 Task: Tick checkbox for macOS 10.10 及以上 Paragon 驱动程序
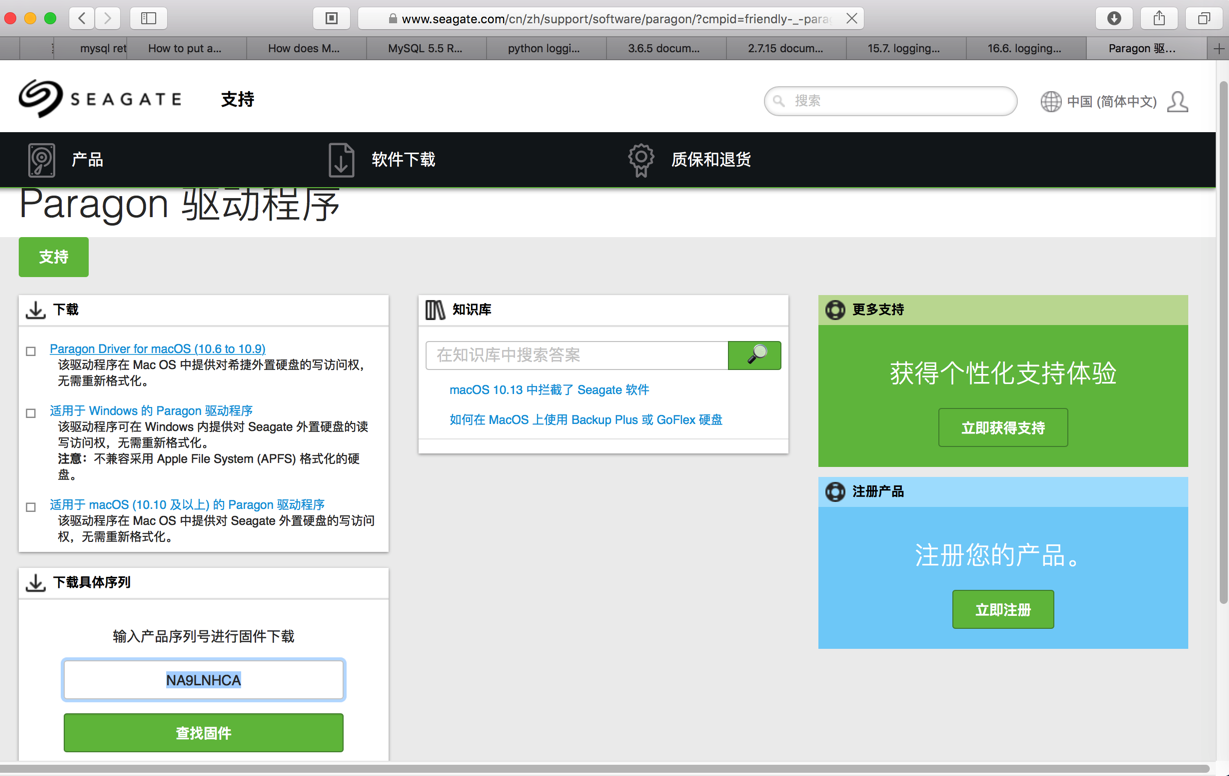(31, 507)
